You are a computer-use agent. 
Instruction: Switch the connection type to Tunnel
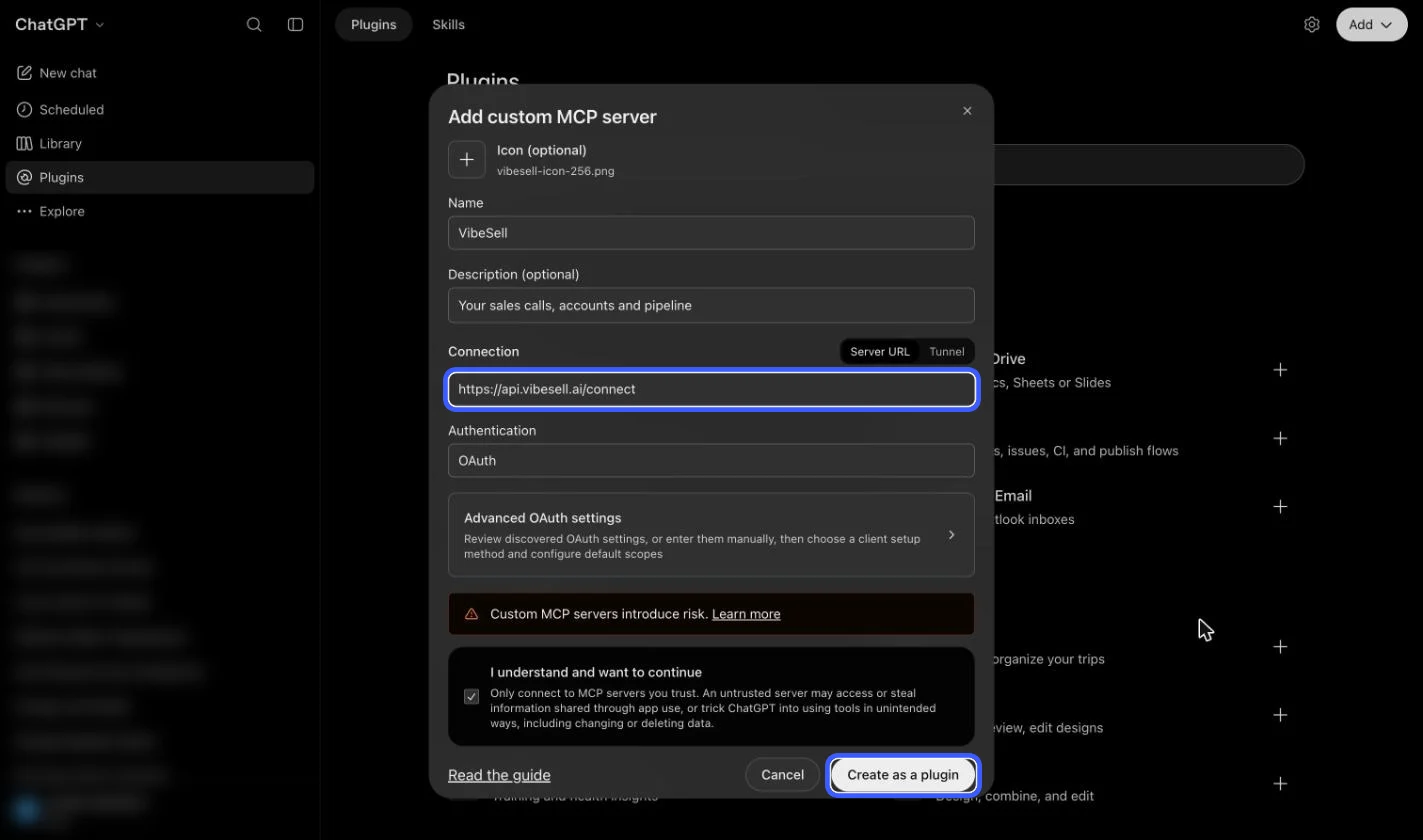tap(946, 352)
